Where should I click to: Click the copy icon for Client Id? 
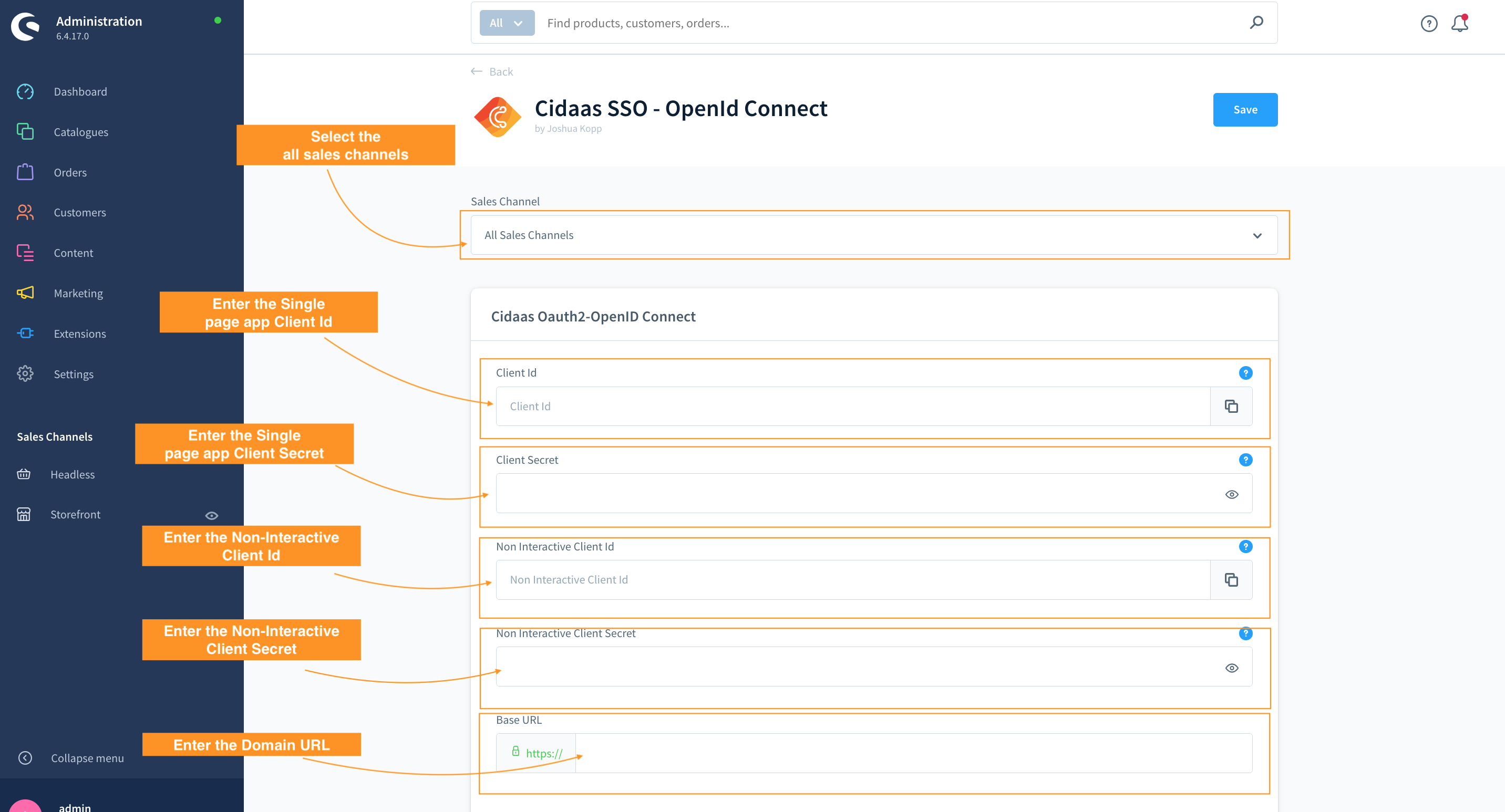pos(1231,407)
